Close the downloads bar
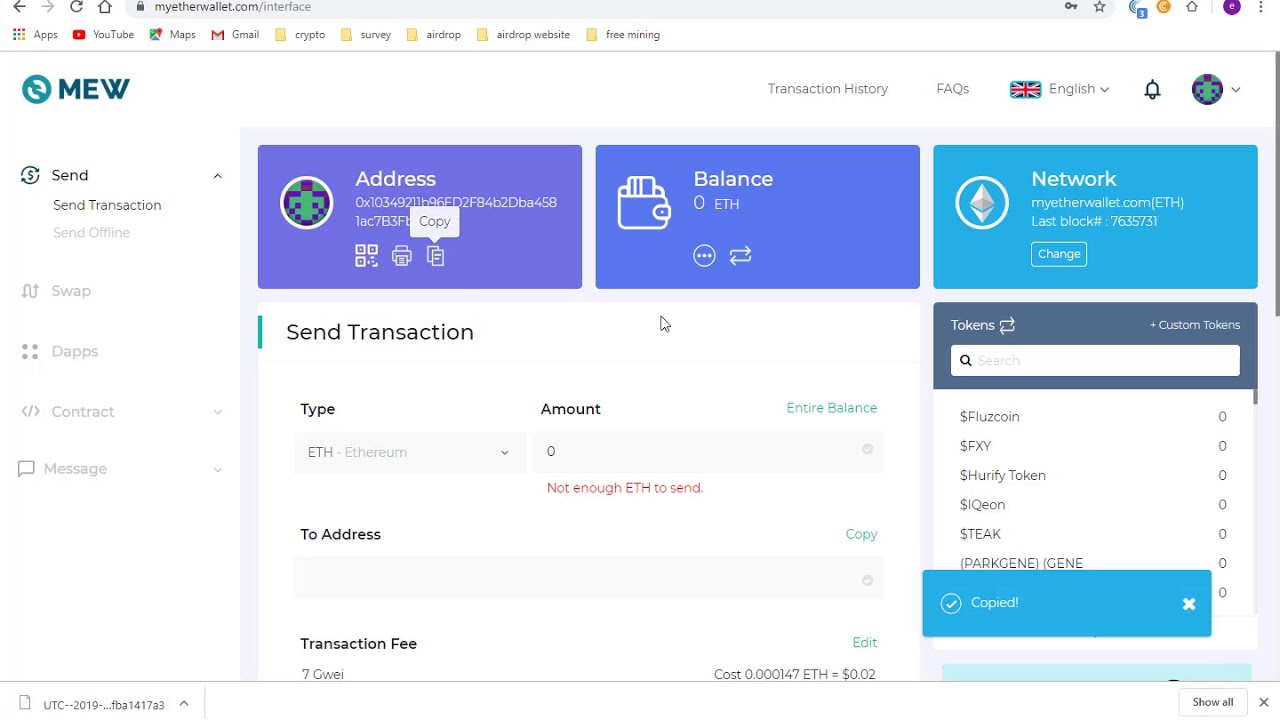 (x=1263, y=703)
